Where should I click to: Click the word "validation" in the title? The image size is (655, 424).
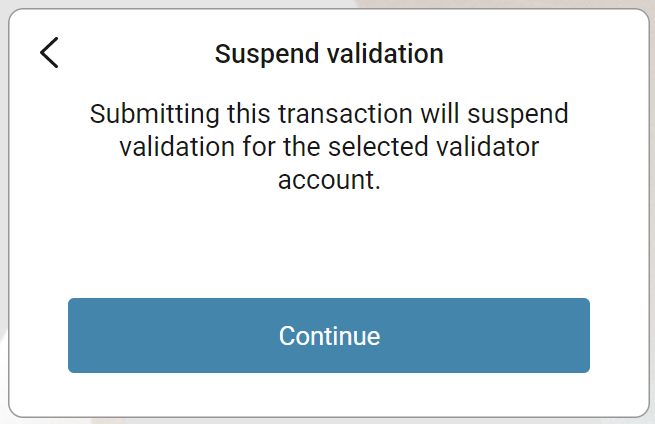[x=385, y=54]
